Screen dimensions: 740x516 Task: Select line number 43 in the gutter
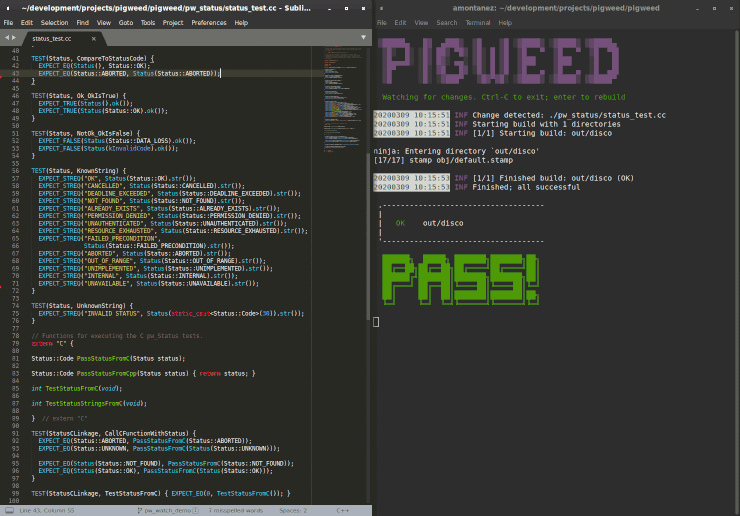tap(16, 73)
